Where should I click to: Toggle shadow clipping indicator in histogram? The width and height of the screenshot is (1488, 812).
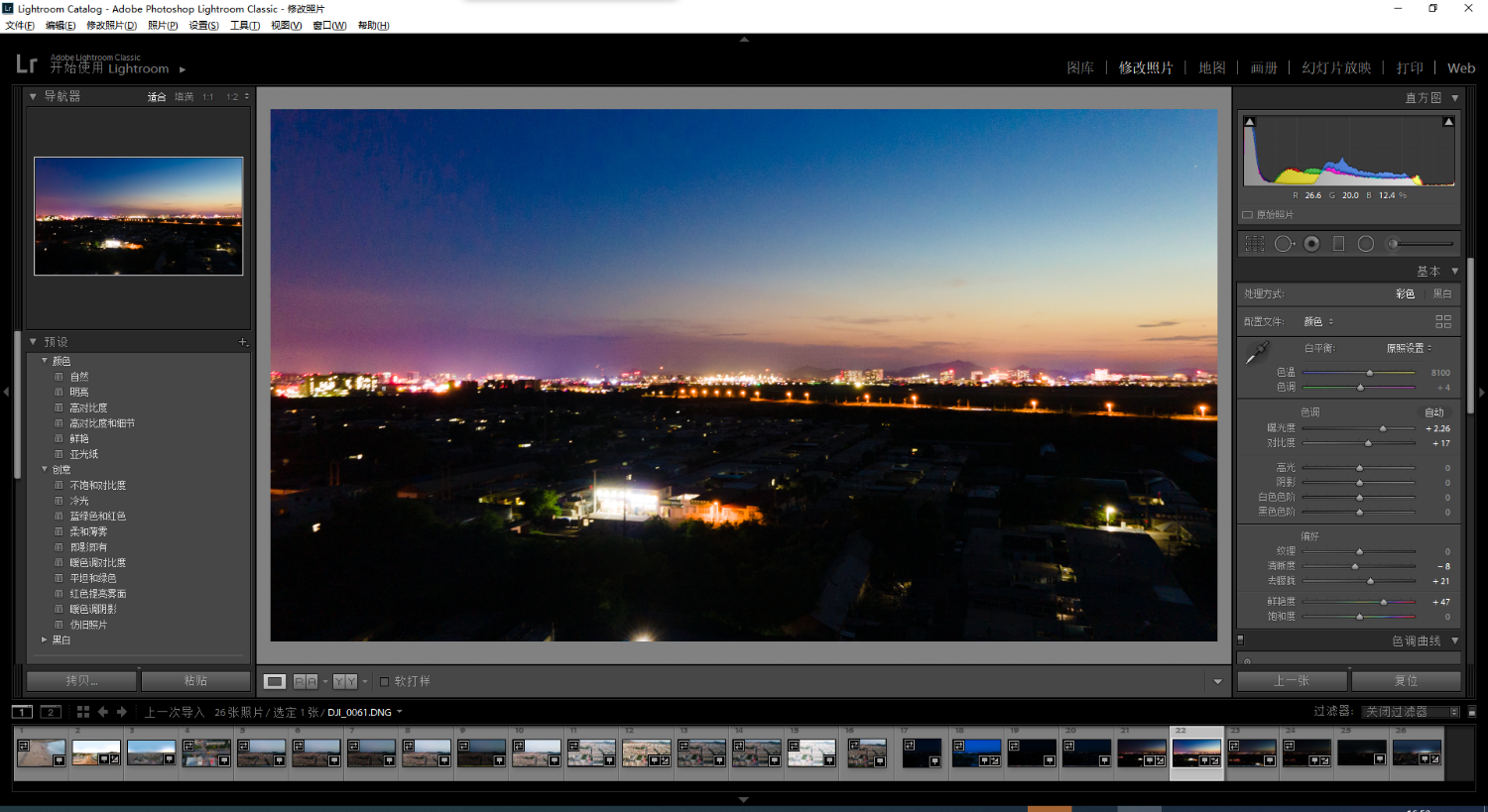[1250, 122]
